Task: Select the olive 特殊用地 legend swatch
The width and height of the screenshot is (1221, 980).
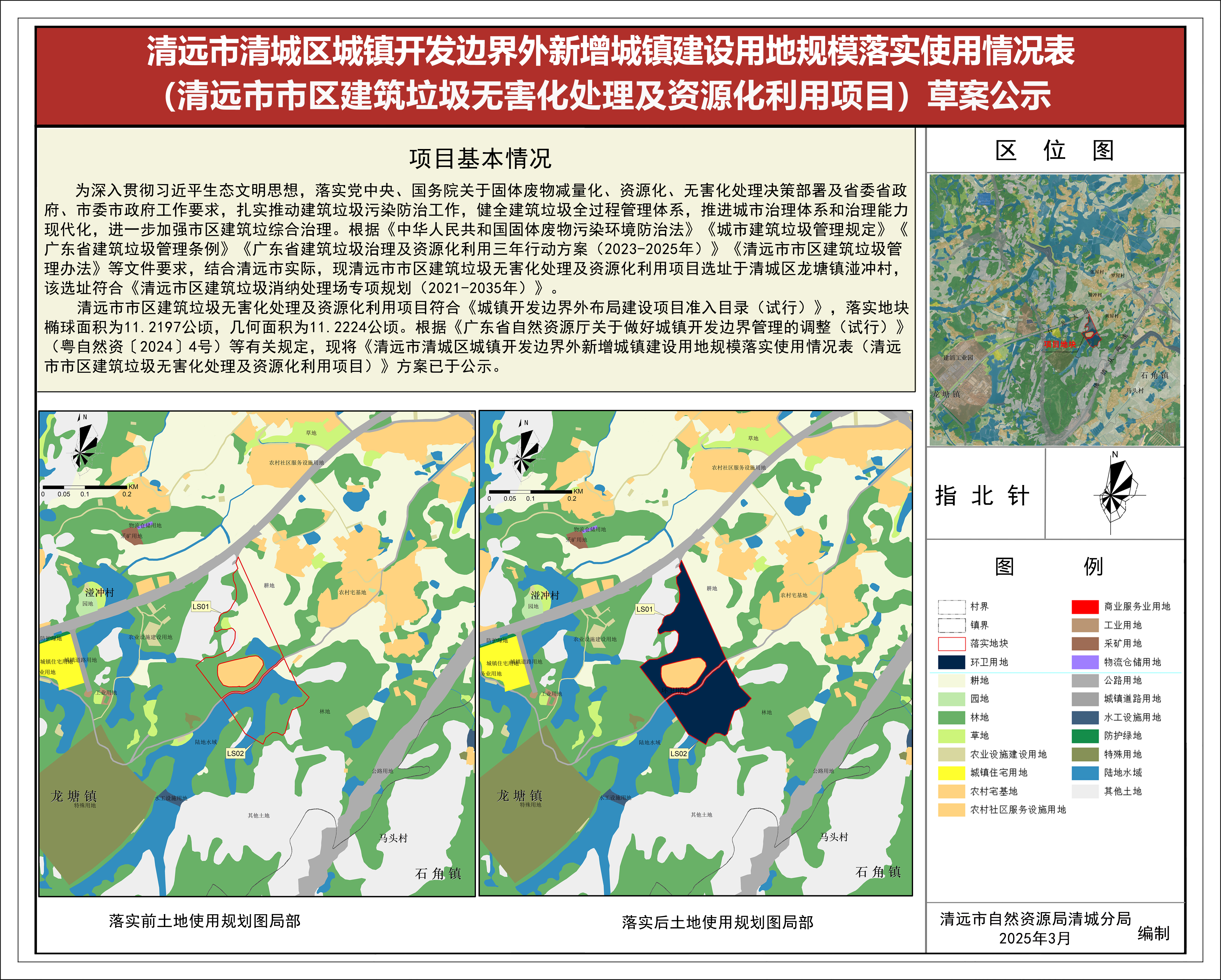Action: pos(1085,755)
